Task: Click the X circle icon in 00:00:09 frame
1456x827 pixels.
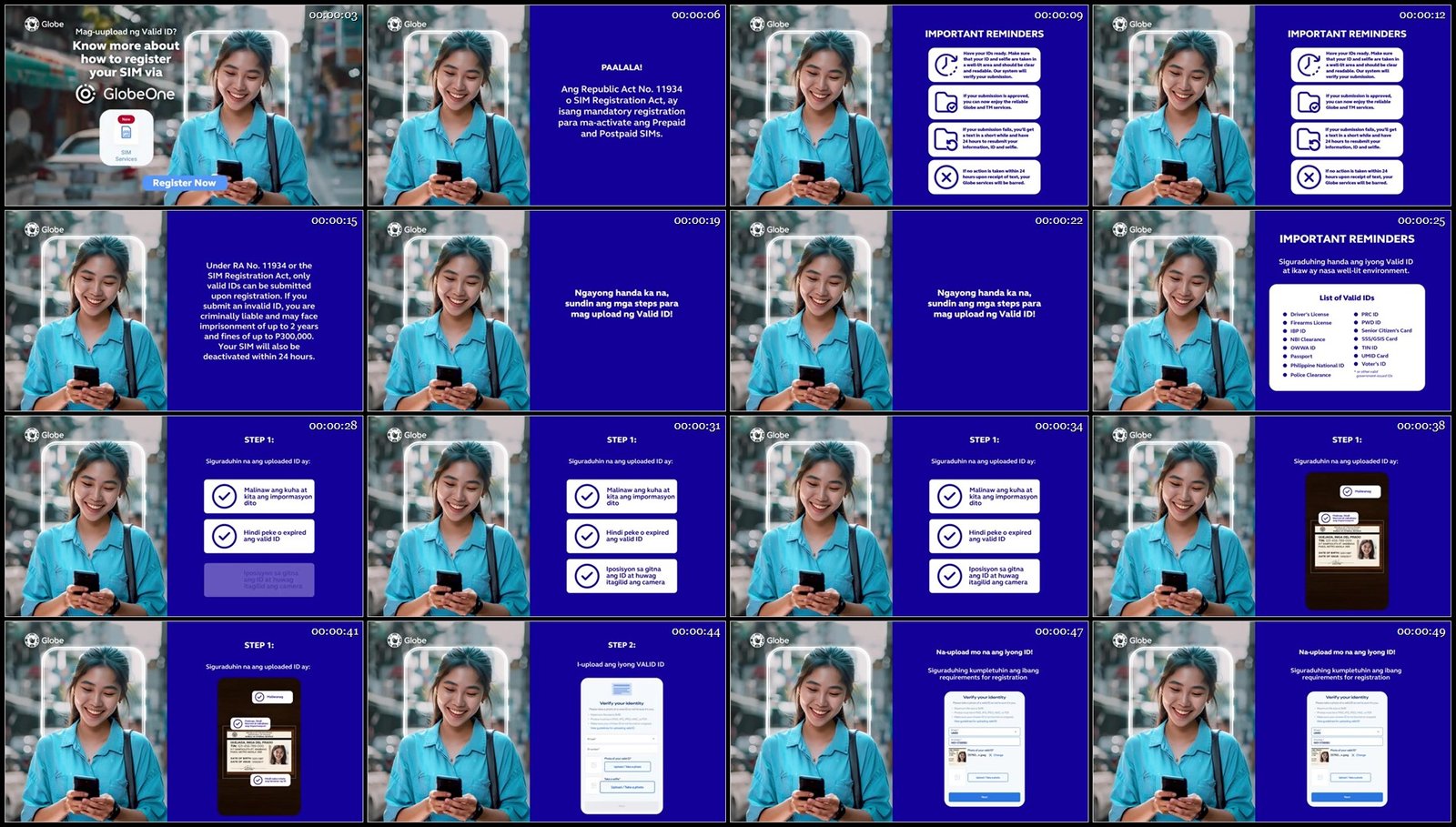Action: [x=945, y=176]
